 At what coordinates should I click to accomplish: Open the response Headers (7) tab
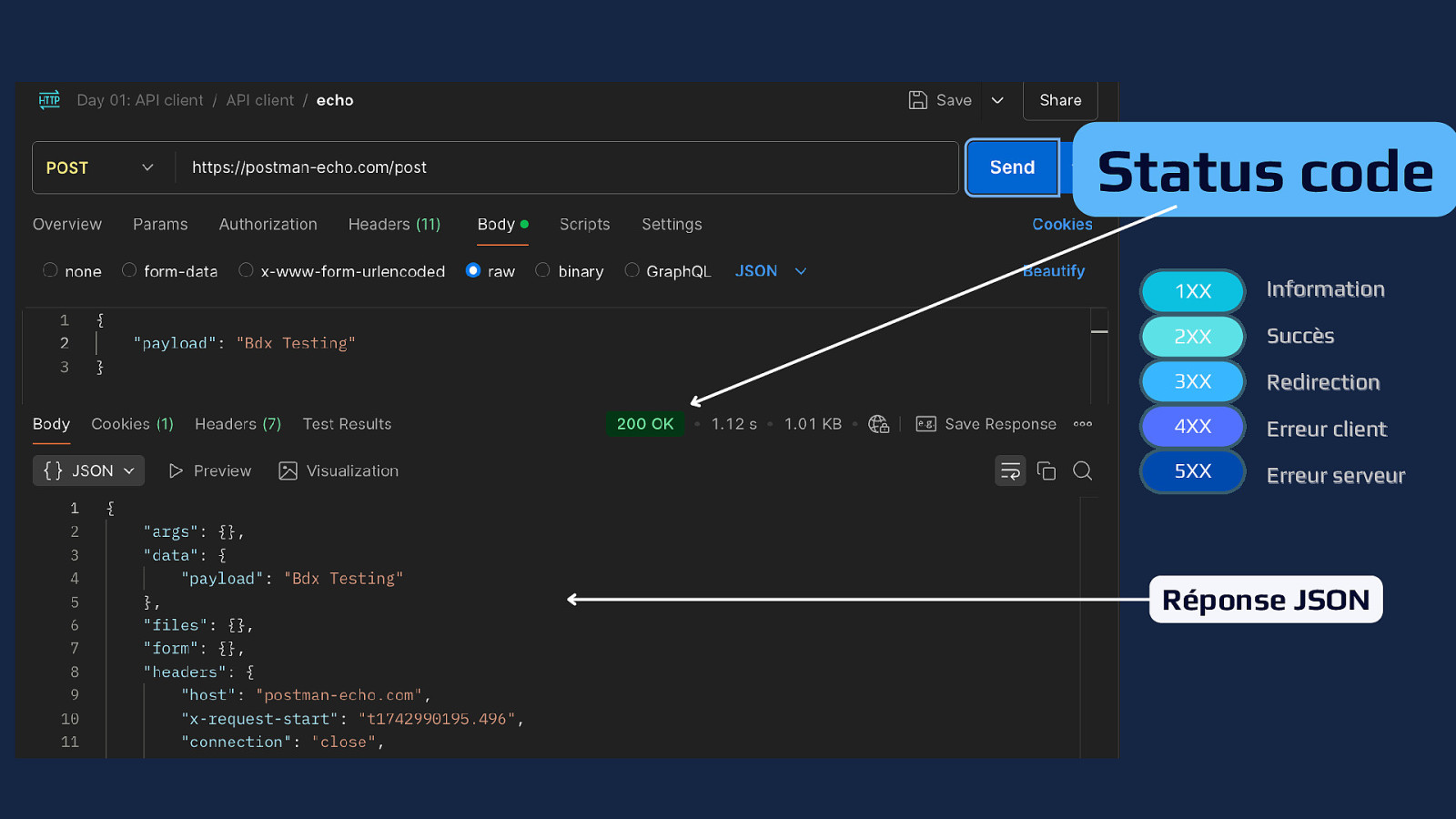tap(238, 424)
